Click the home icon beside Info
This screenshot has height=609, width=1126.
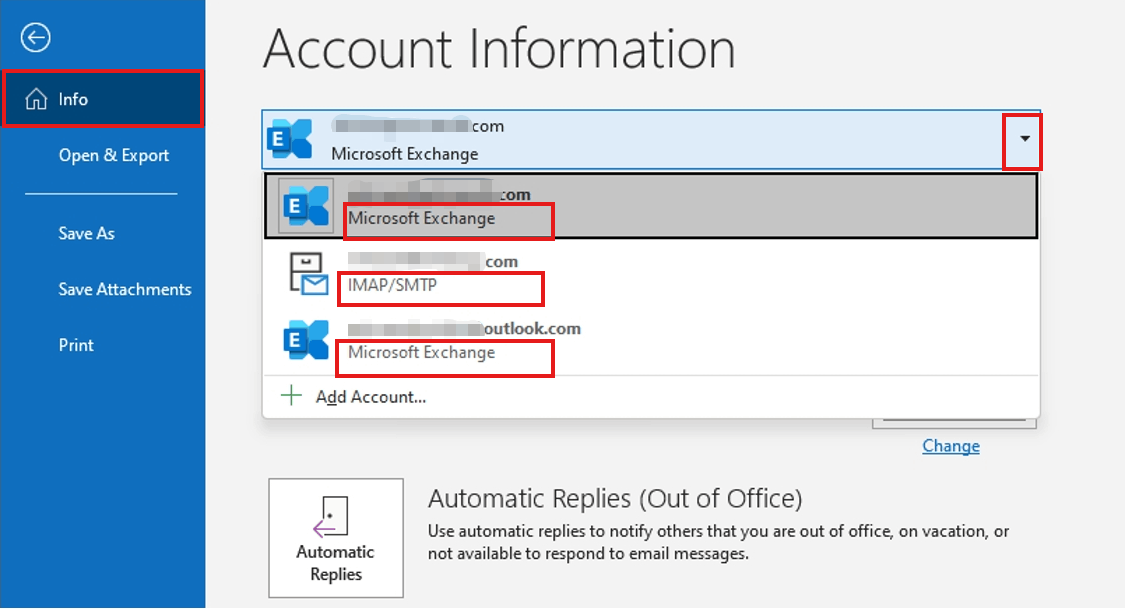[x=36, y=99]
